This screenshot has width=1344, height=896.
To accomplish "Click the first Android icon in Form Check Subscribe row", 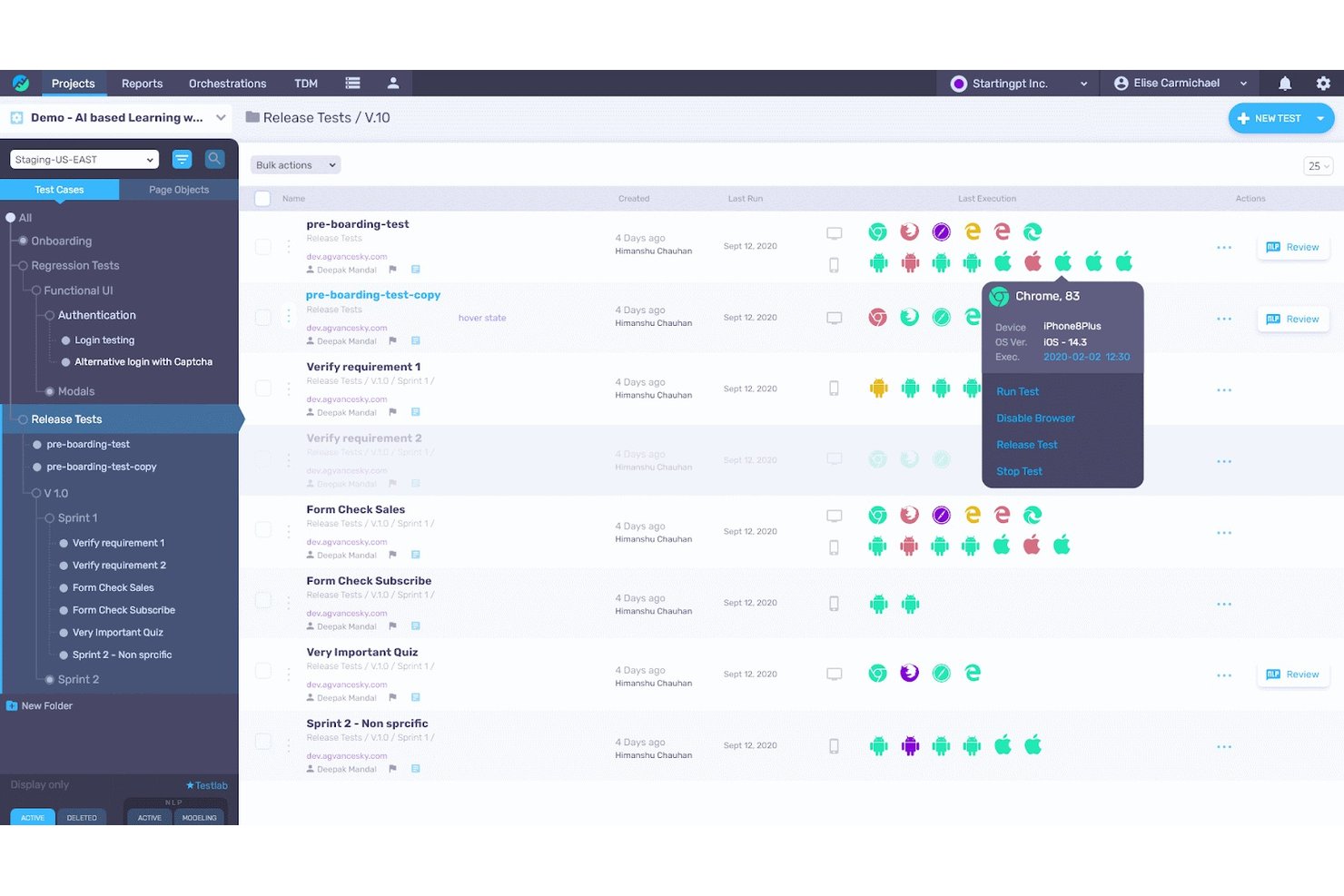I will (878, 604).
